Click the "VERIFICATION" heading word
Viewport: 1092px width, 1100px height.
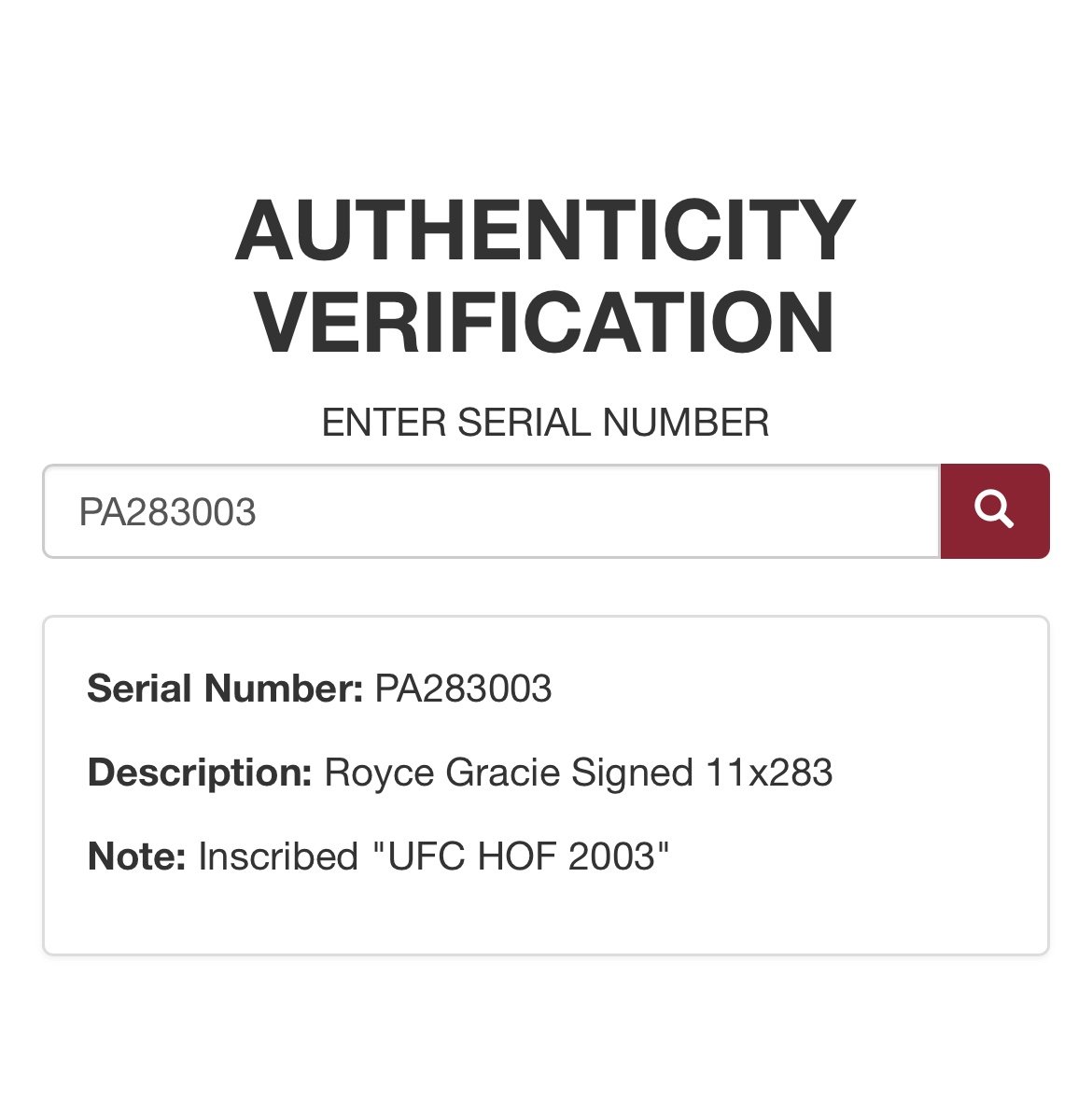[x=545, y=322]
